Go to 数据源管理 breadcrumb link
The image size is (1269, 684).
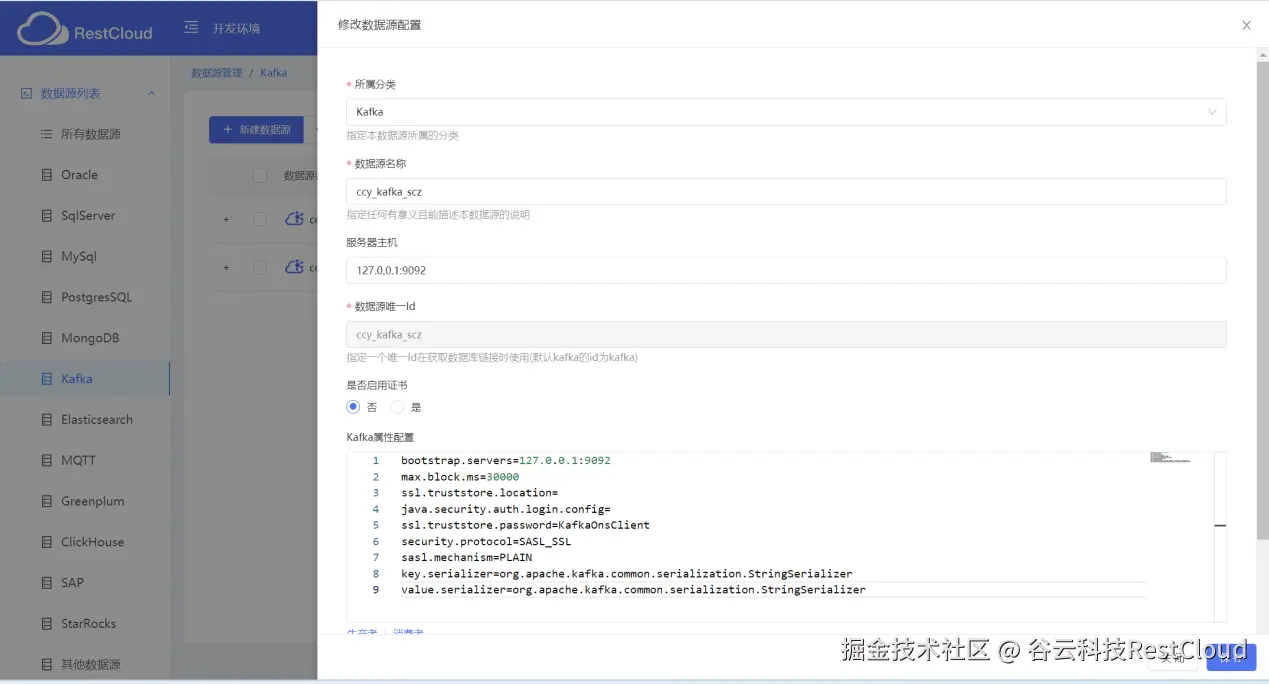(217, 73)
